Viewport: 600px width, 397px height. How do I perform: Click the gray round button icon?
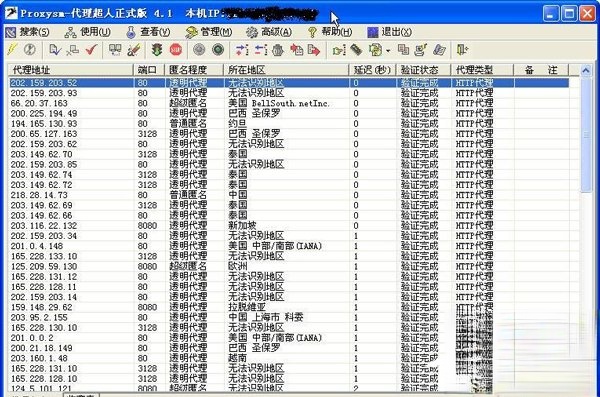(x=199, y=50)
